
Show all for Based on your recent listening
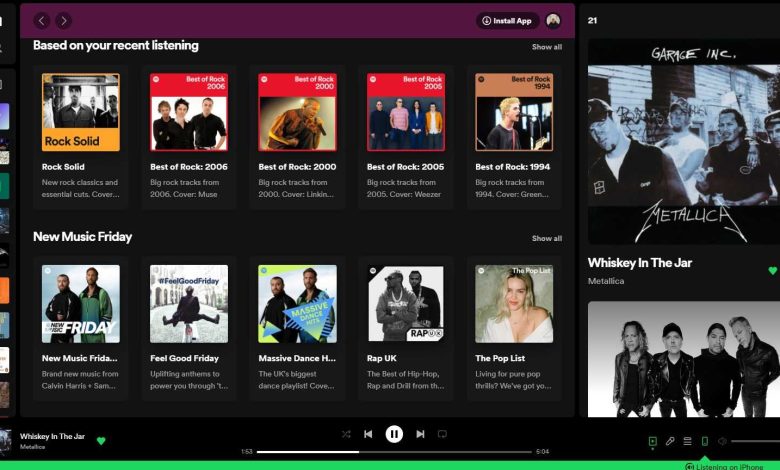tap(546, 47)
